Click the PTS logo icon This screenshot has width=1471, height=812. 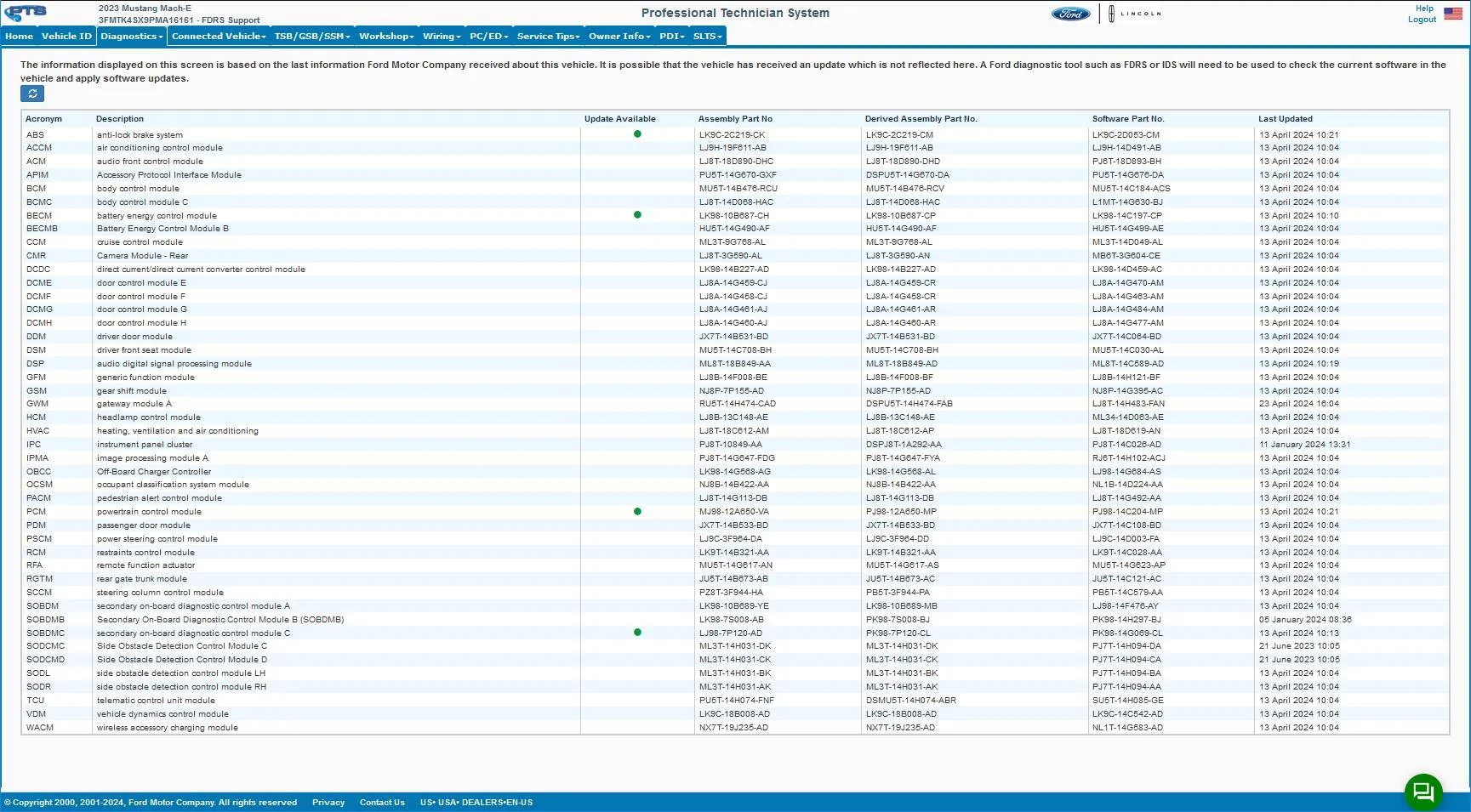point(26,13)
